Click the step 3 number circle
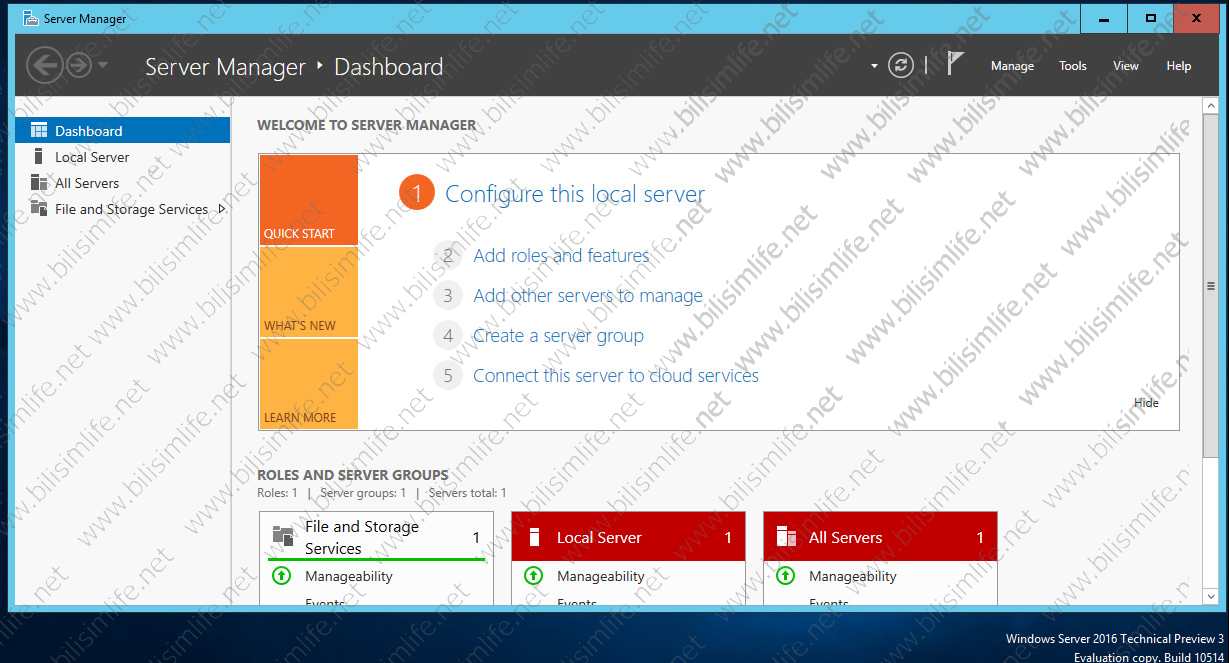The width and height of the screenshot is (1229, 663). (x=448, y=295)
